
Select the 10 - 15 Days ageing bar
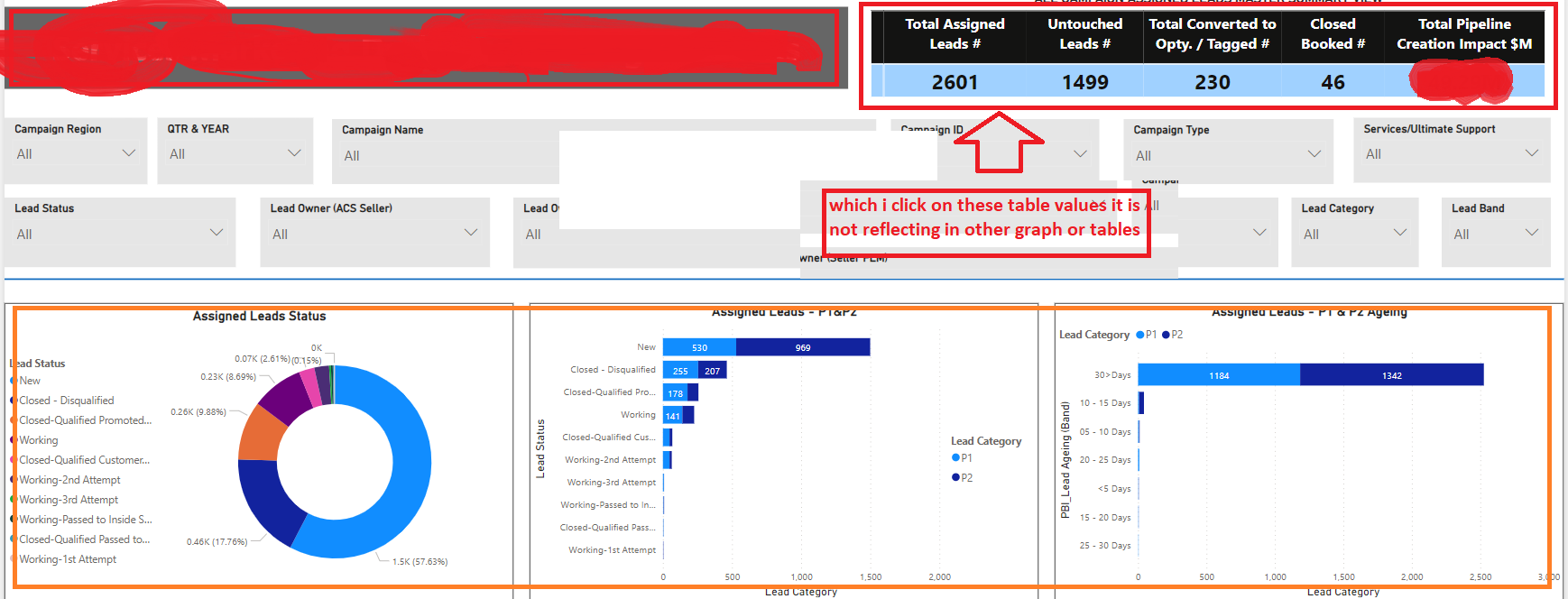1141,403
